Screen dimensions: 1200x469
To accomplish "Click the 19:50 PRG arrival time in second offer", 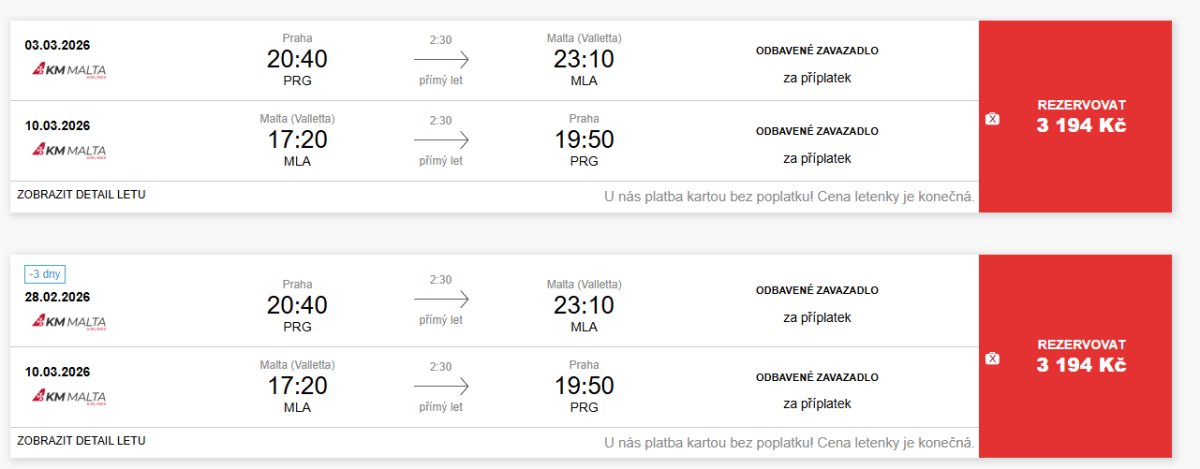I will click(x=584, y=385).
